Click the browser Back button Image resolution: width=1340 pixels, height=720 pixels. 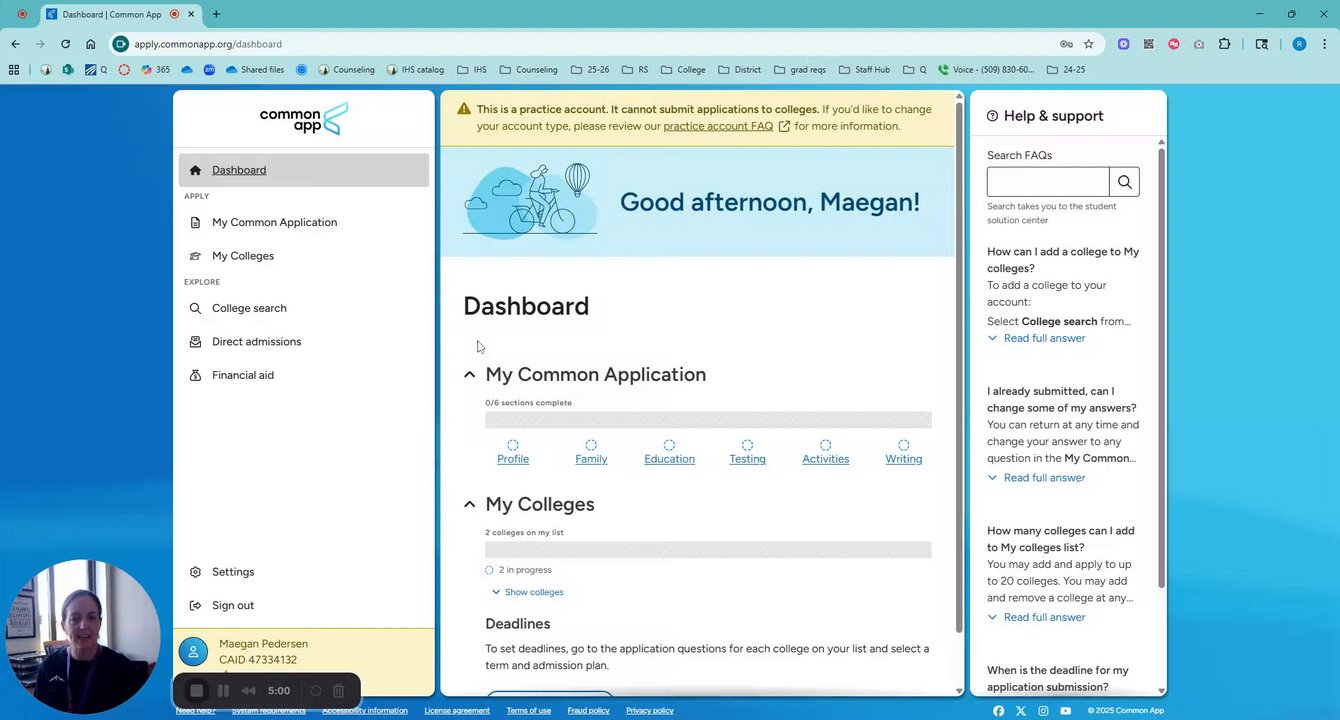tap(15, 44)
